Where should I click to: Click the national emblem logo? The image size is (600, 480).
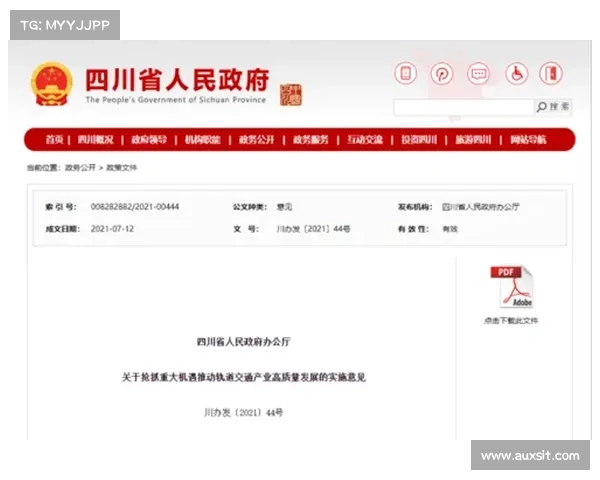(x=52, y=84)
